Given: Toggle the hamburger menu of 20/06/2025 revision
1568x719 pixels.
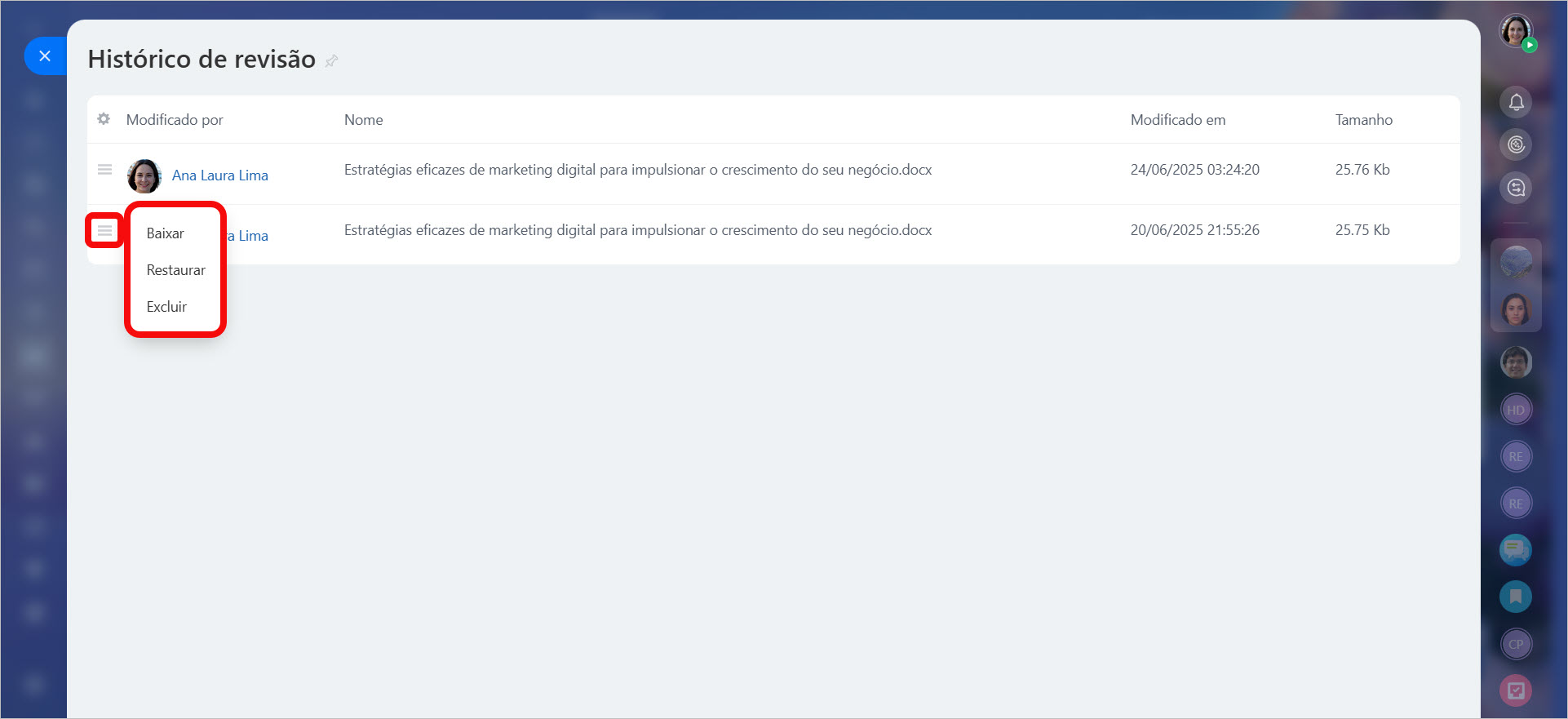Looking at the screenshot, I should click(104, 231).
